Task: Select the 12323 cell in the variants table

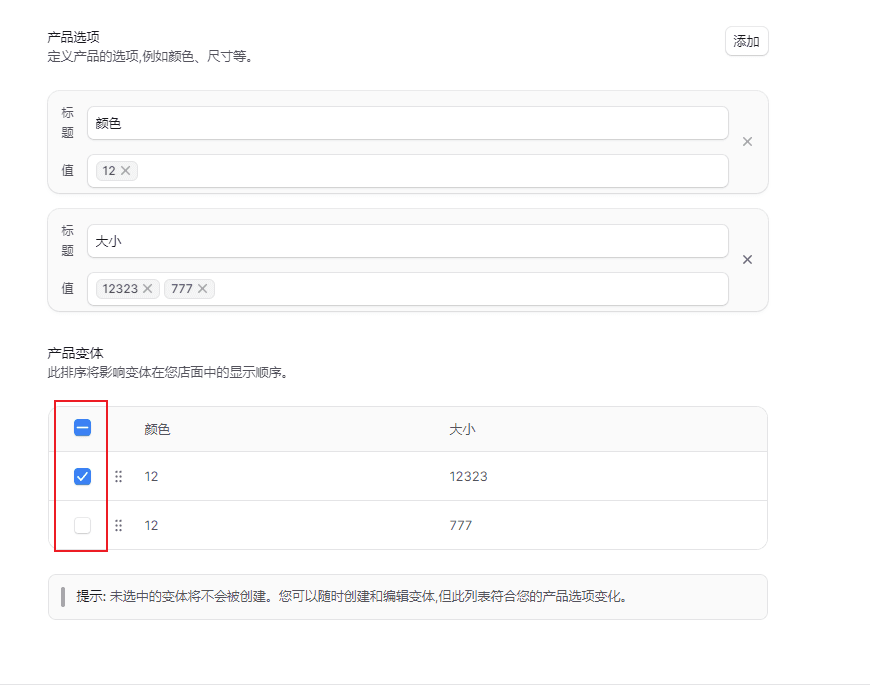Action: tap(468, 477)
